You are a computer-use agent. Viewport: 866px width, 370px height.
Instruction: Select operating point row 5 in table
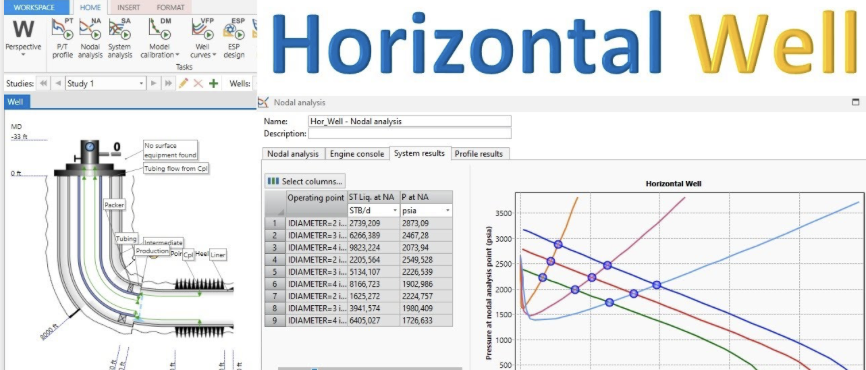click(x=358, y=272)
